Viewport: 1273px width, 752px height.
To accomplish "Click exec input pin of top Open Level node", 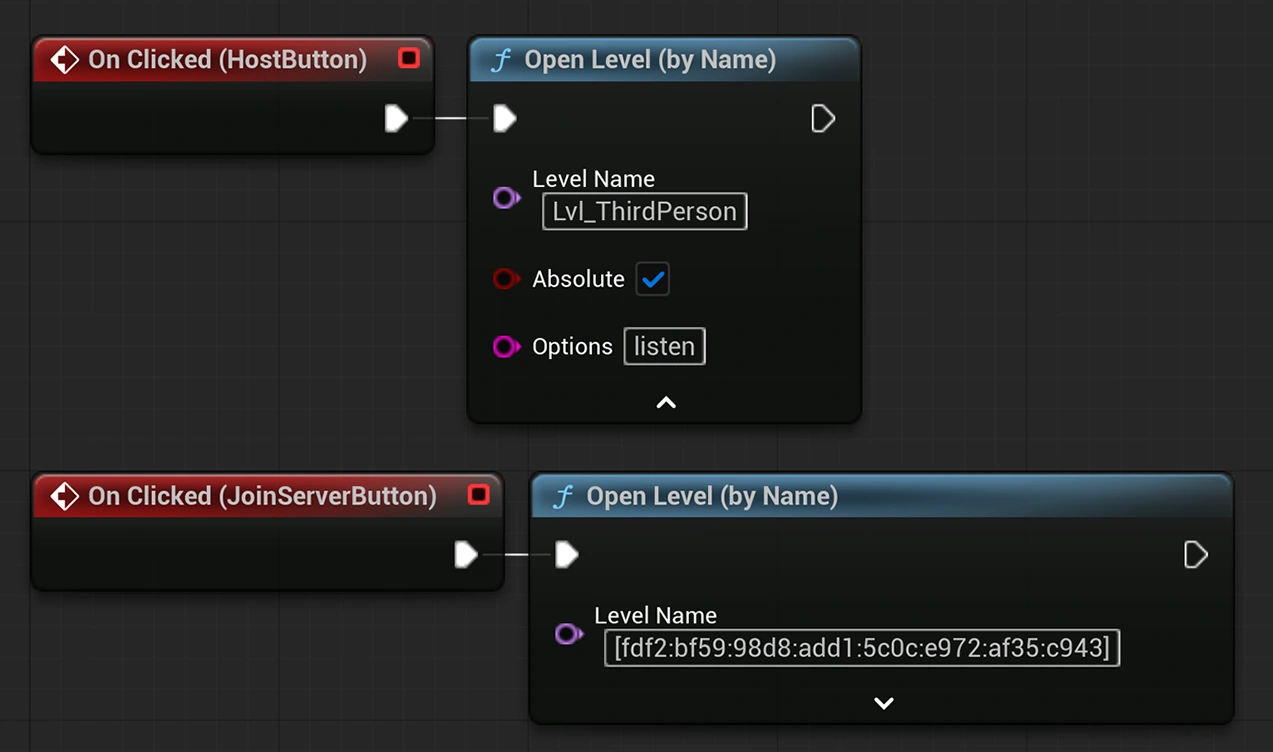I will tap(505, 119).
